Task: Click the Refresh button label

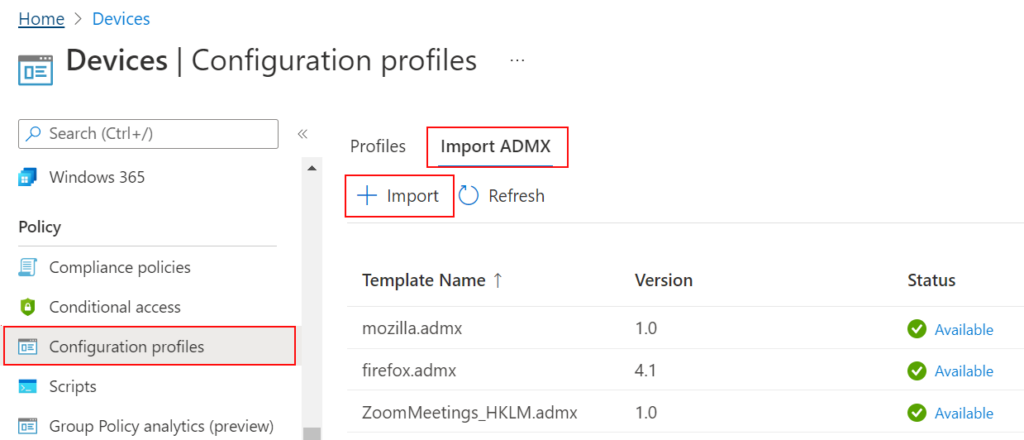Action: pos(516,196)
